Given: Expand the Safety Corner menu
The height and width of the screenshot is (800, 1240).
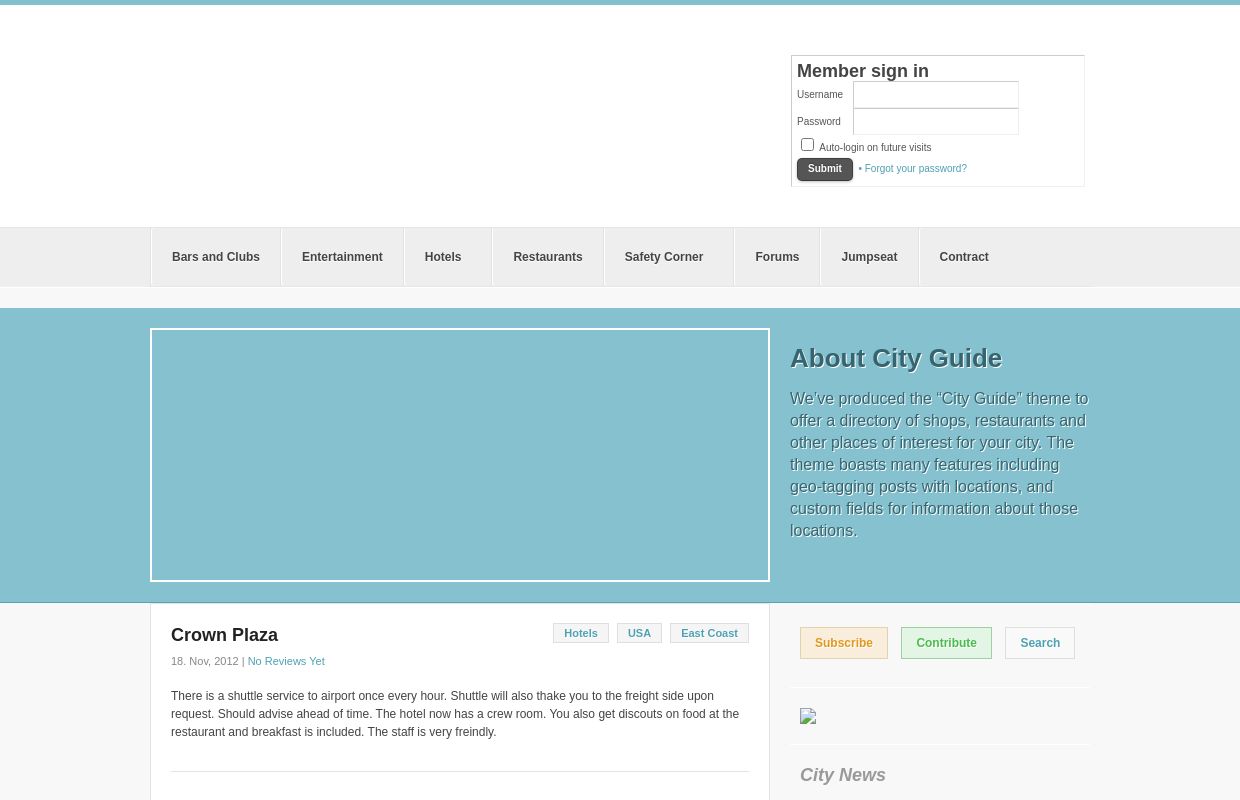Looking at the screenshot, I should click(664, 257).
